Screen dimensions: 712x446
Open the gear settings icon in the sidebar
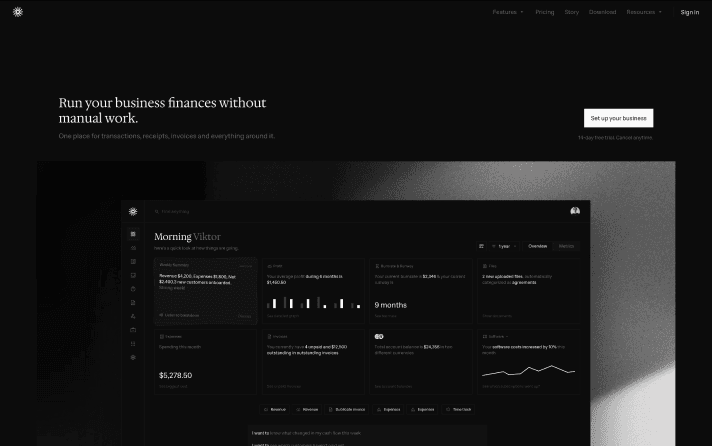click(133, 357)
